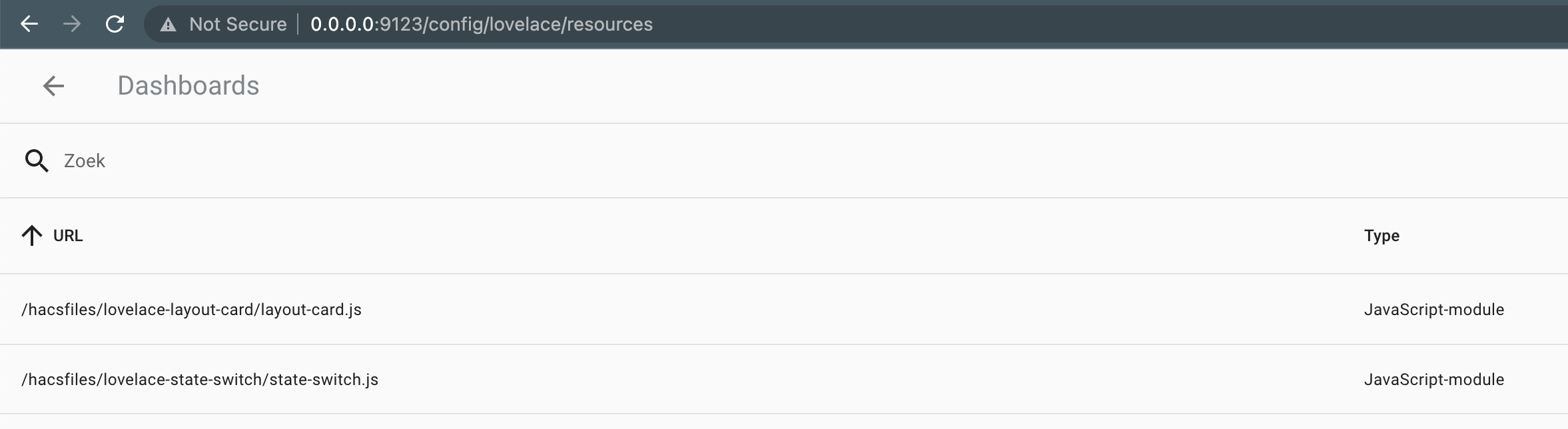This screenshot has height=429, width=1568.
Task: Click JavaScript-module type for layout-card.js
Action: click(1433, 309)
